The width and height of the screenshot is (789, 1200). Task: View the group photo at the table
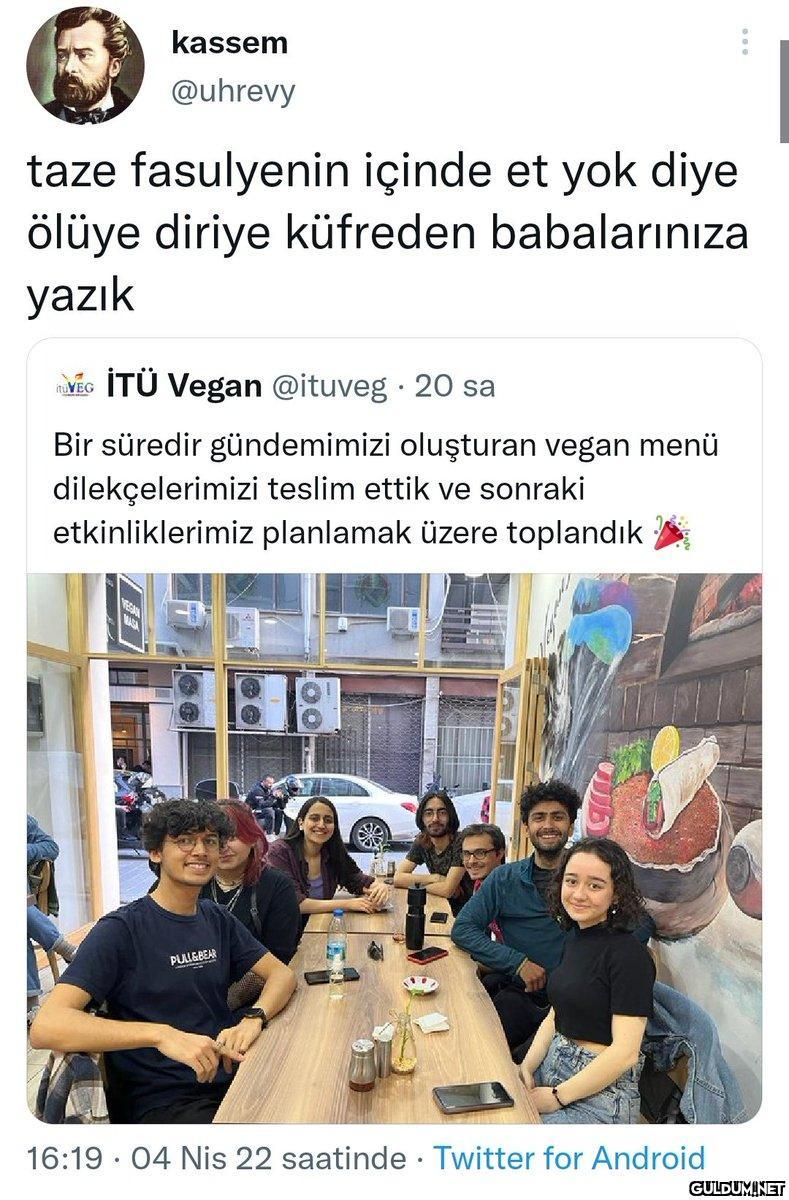coord(394,848)
